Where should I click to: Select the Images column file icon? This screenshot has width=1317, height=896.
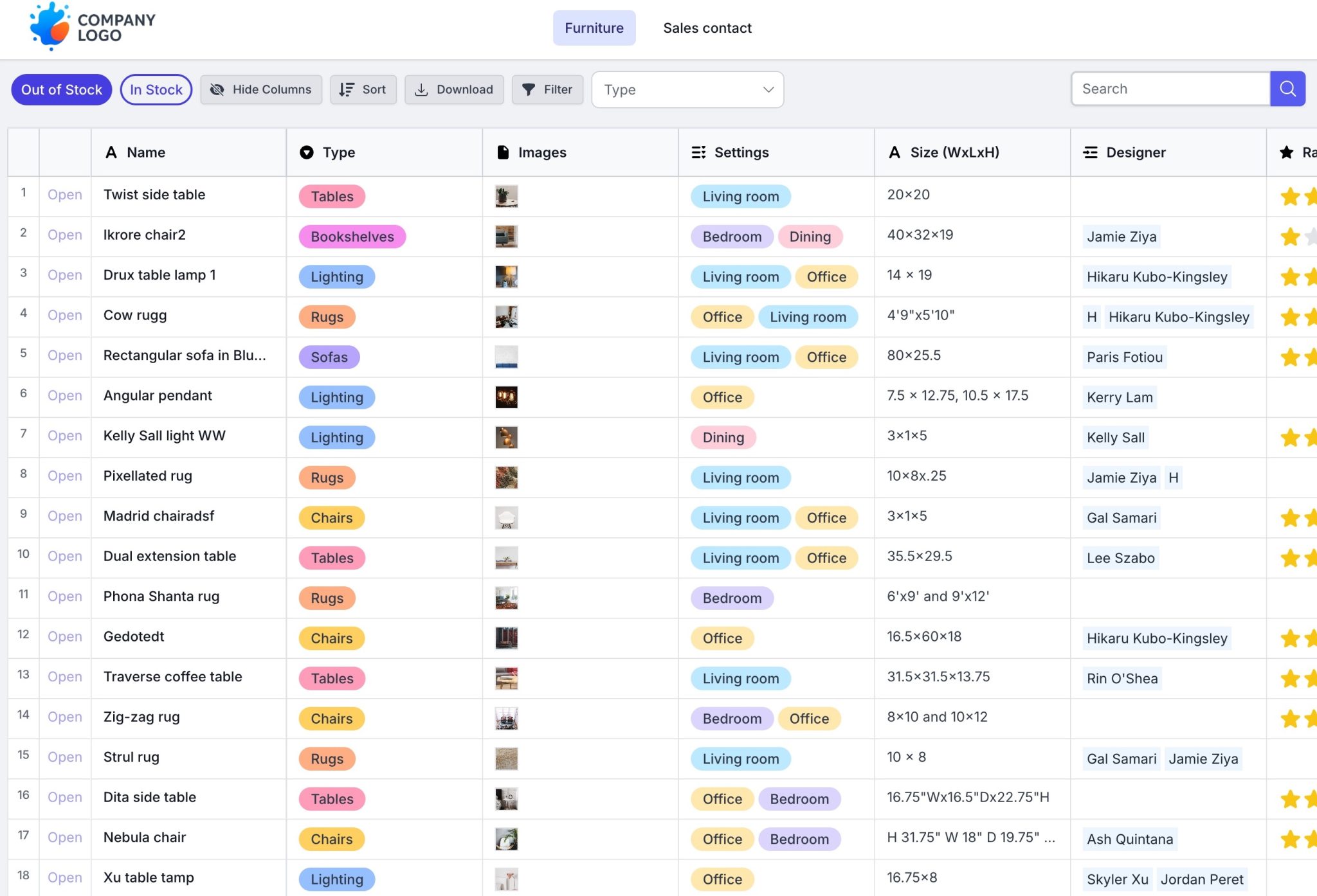(502, 152)
